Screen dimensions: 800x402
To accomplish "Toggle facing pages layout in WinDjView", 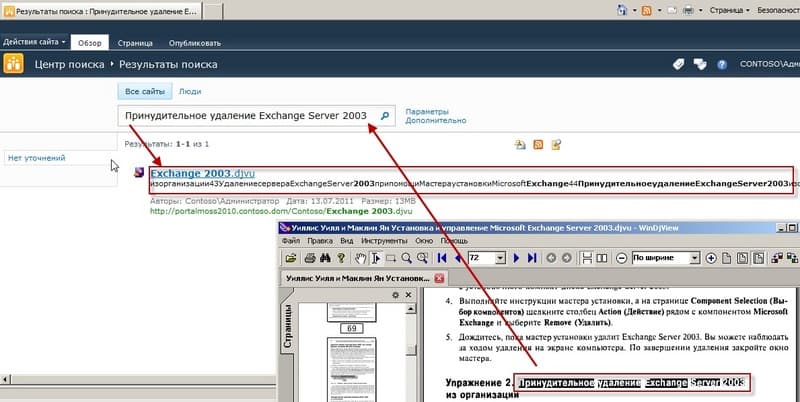I will click(602, 258).
